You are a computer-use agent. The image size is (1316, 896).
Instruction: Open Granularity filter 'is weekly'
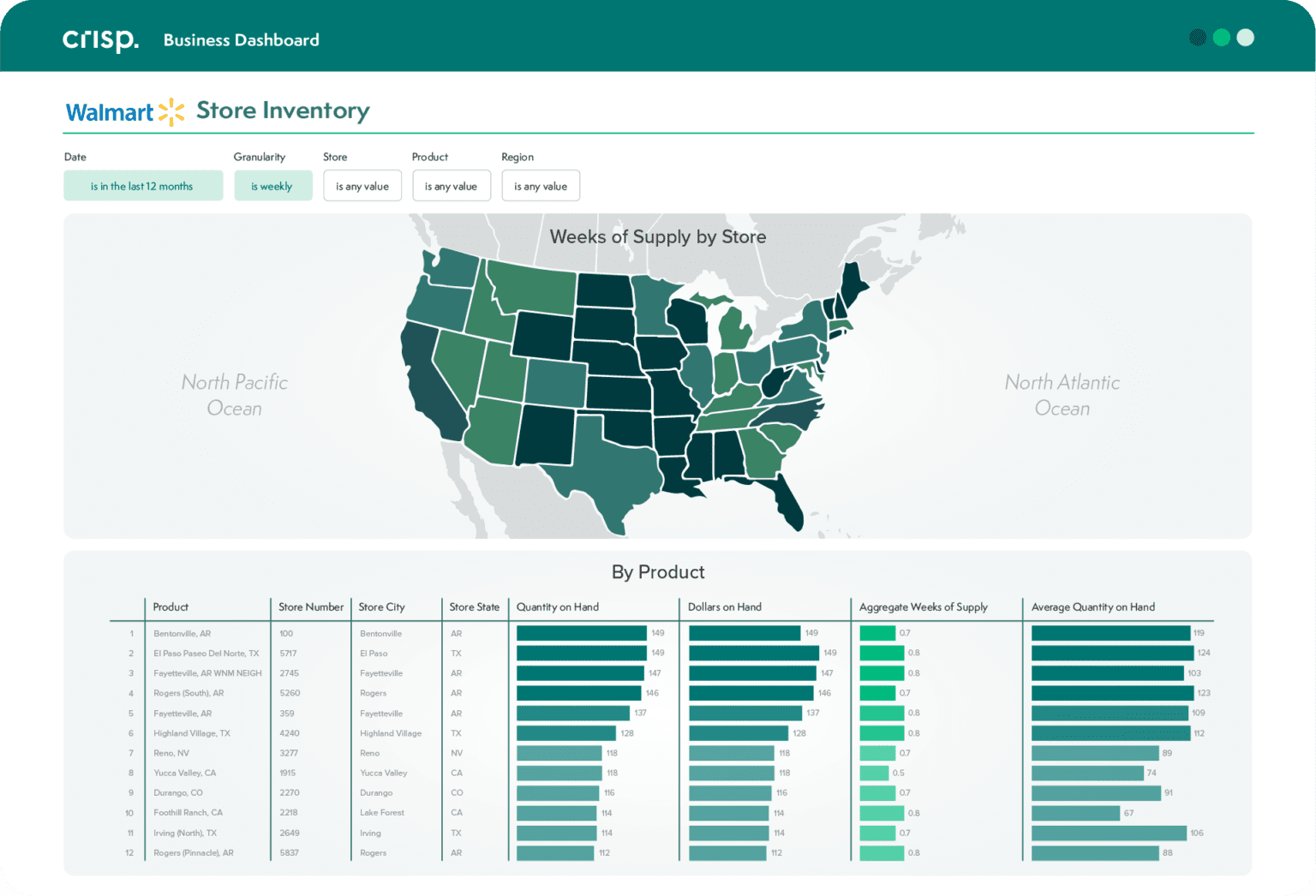point(272,186)
